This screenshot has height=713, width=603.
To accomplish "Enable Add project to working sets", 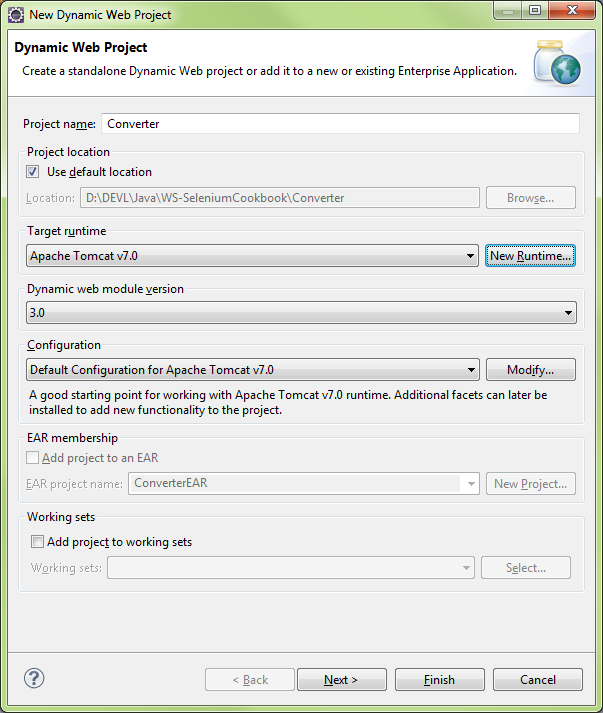I will pos(38,542).
